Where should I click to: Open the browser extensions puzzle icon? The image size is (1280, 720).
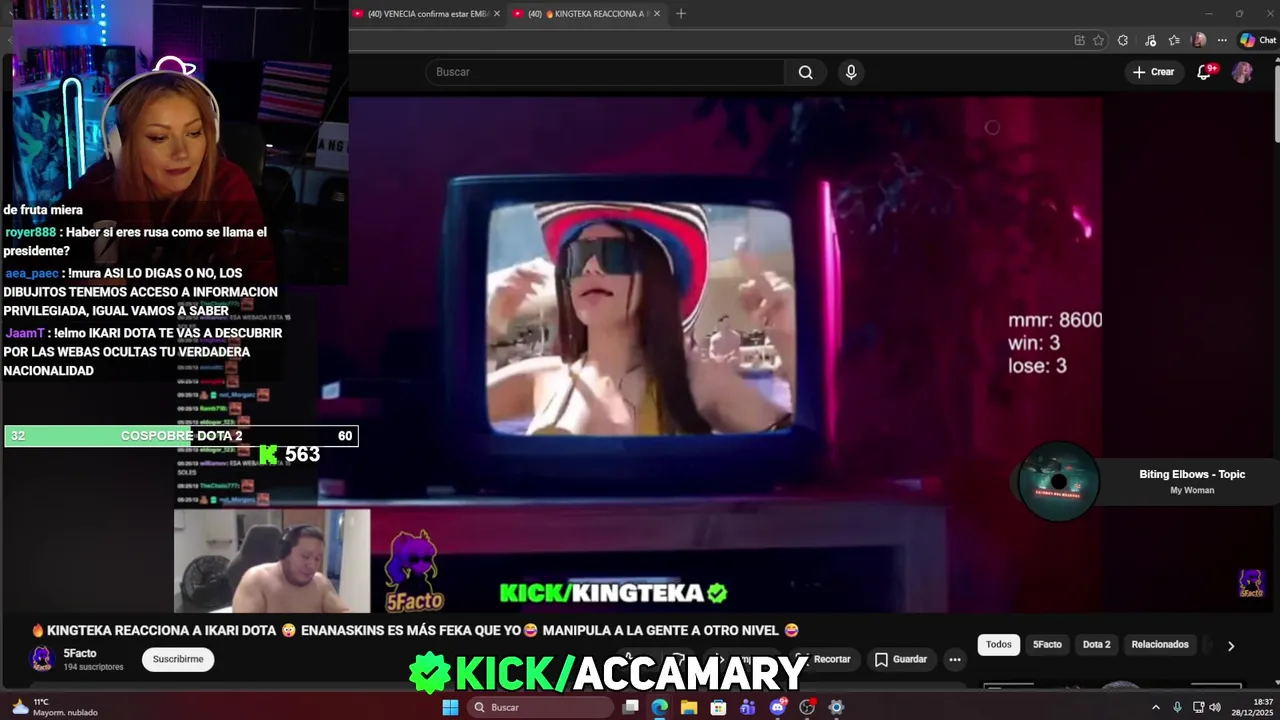(1123, 40)
